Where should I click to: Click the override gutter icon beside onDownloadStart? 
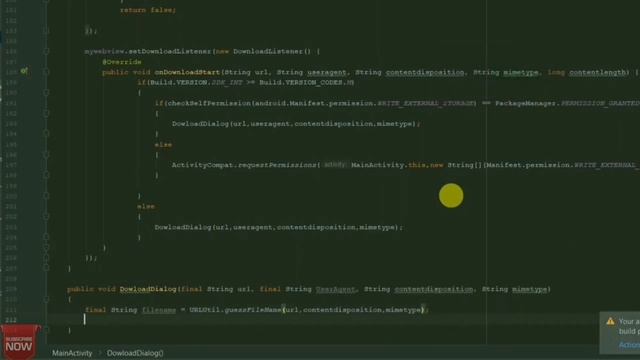(x=24, y=71)
